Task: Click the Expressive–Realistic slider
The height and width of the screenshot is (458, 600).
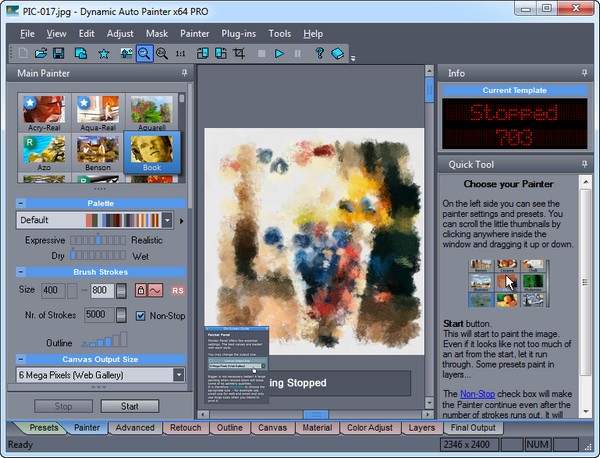Action: point(99,240)
